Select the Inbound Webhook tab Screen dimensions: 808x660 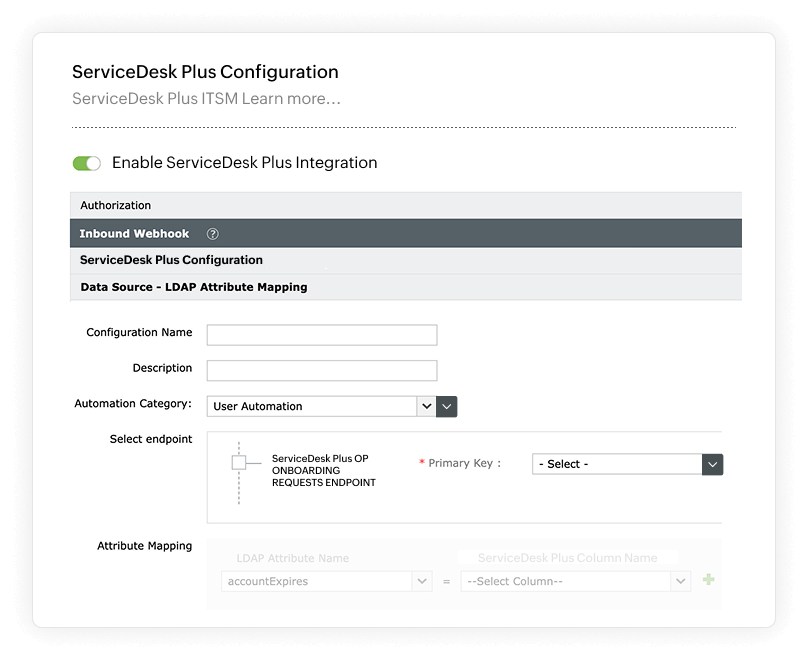(135, 233)
